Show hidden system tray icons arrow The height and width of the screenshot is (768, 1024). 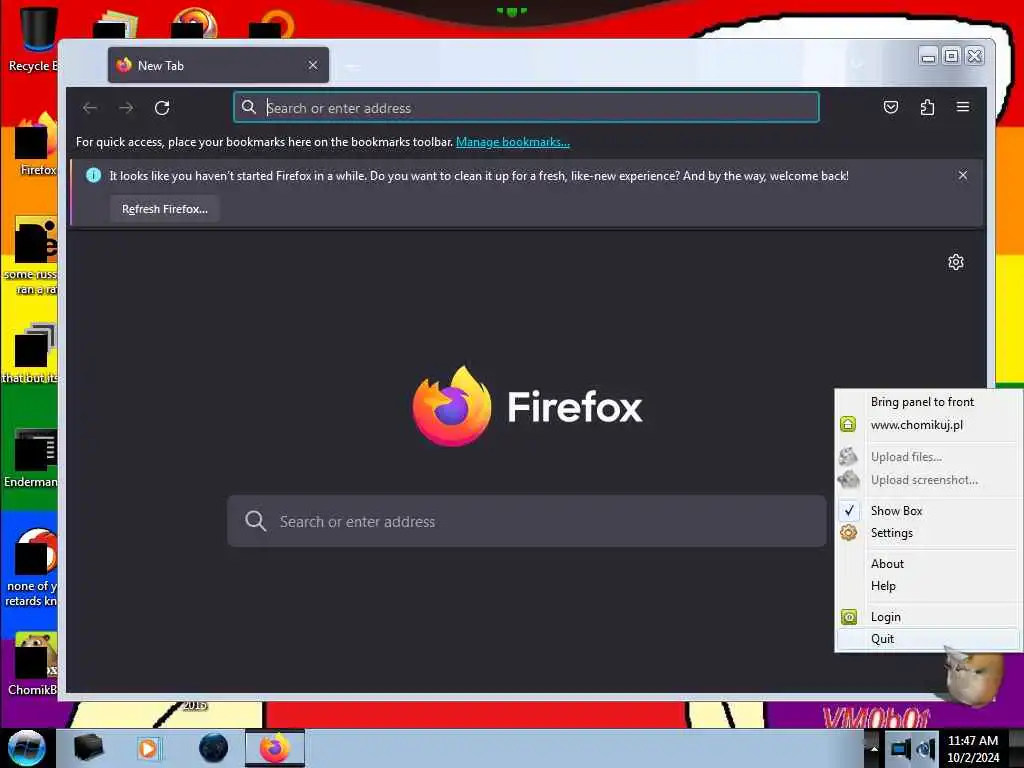click(874, 748)
